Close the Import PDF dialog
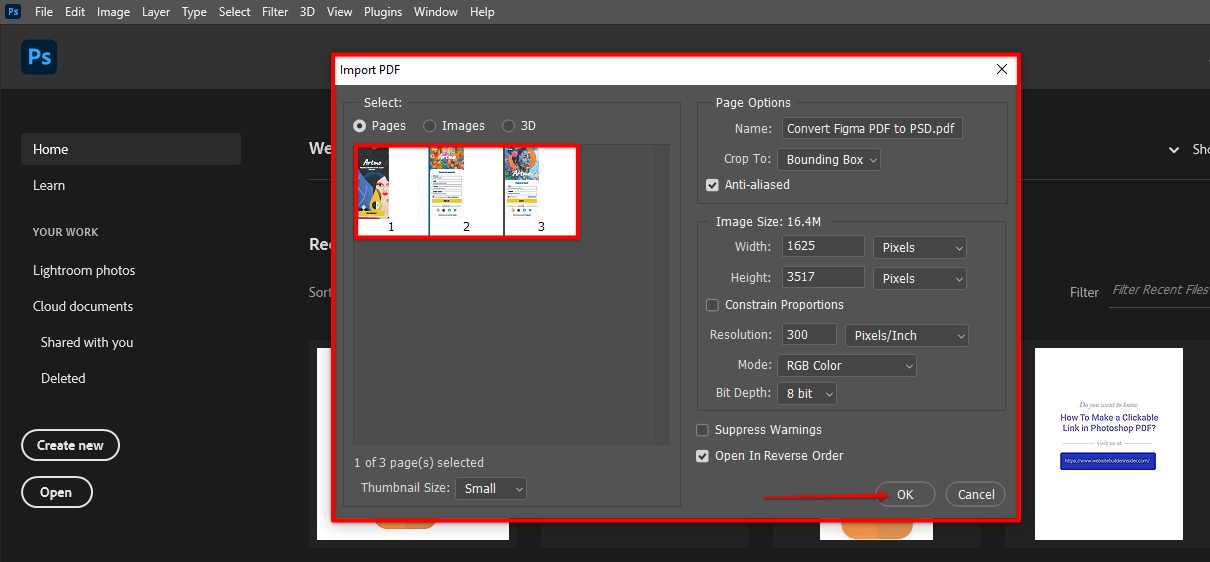Viewport: 1210px width, 562px height. 1002,69
